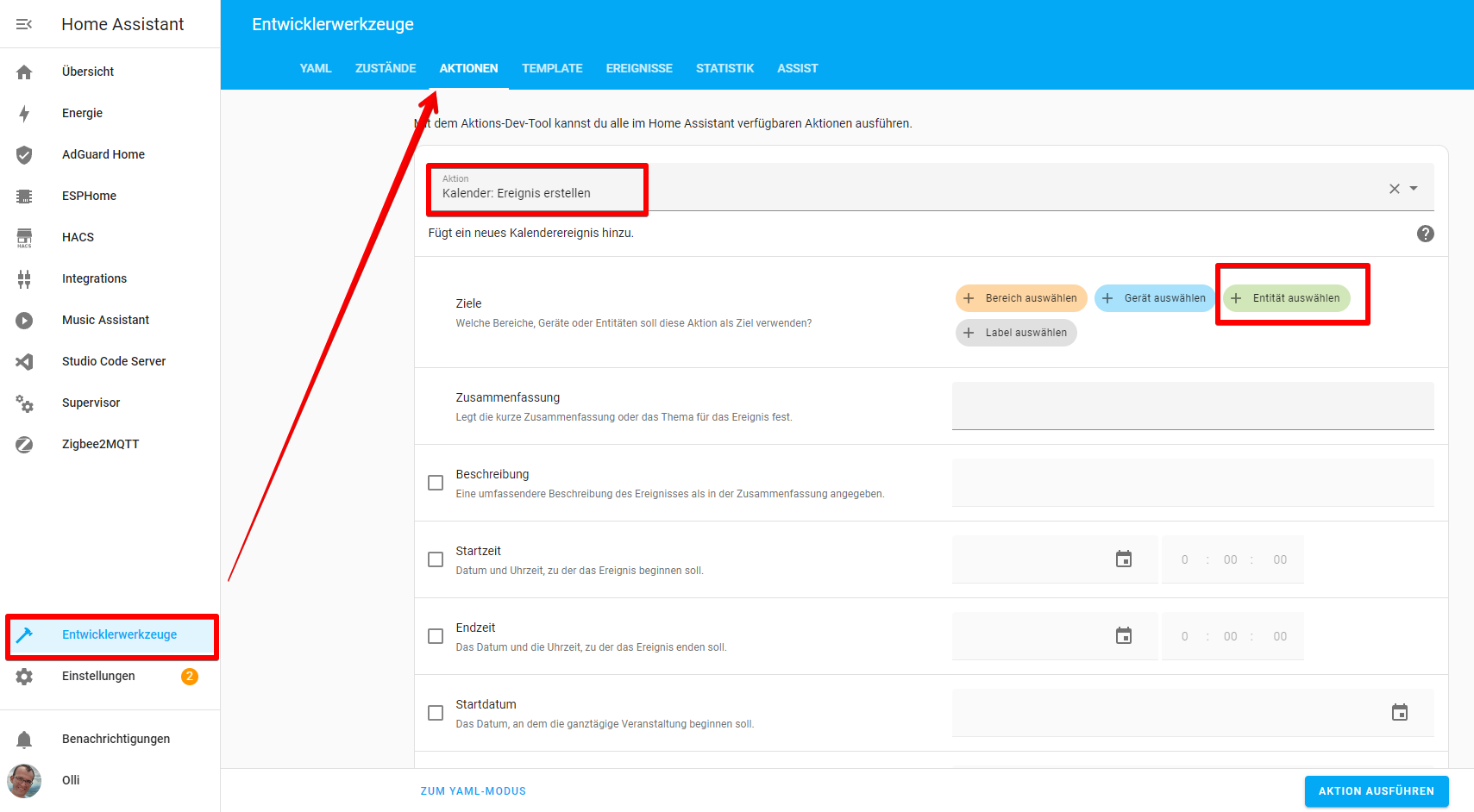Tick the Endzeit checkbox
Viewport: 1474px width, 812px height.
(x=436, y=636)
